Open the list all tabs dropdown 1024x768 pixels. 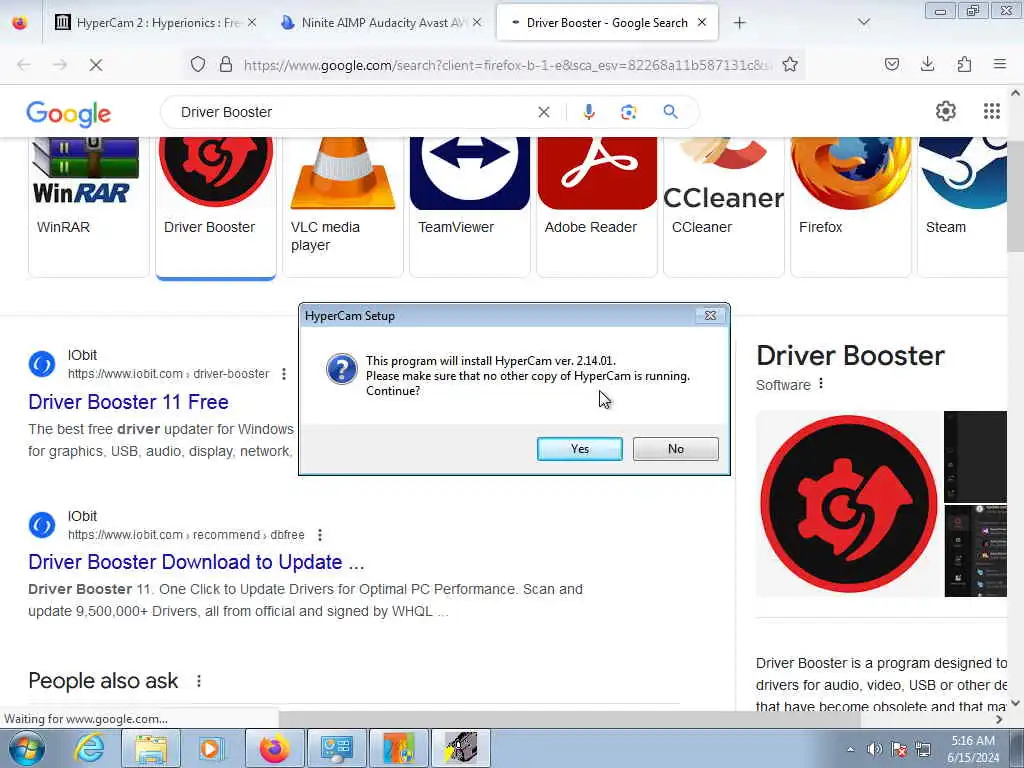[x=863, y=23]
